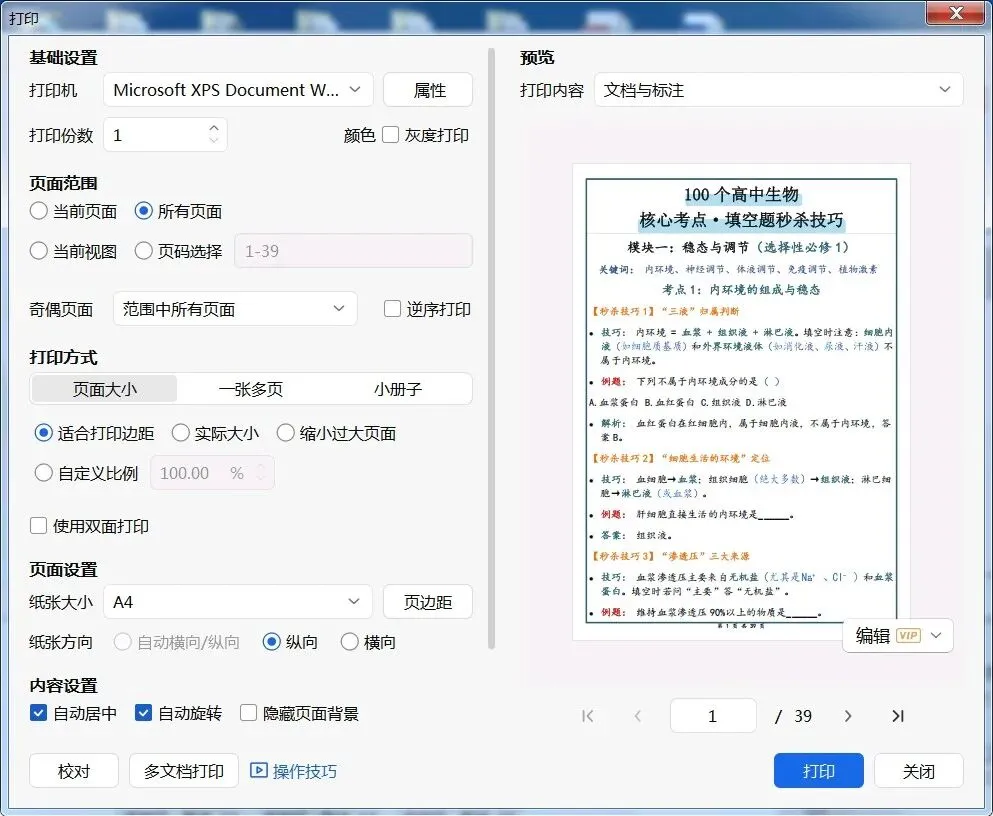Select 实际大小 option
This screenshot has width=993, height=816.
180,433
